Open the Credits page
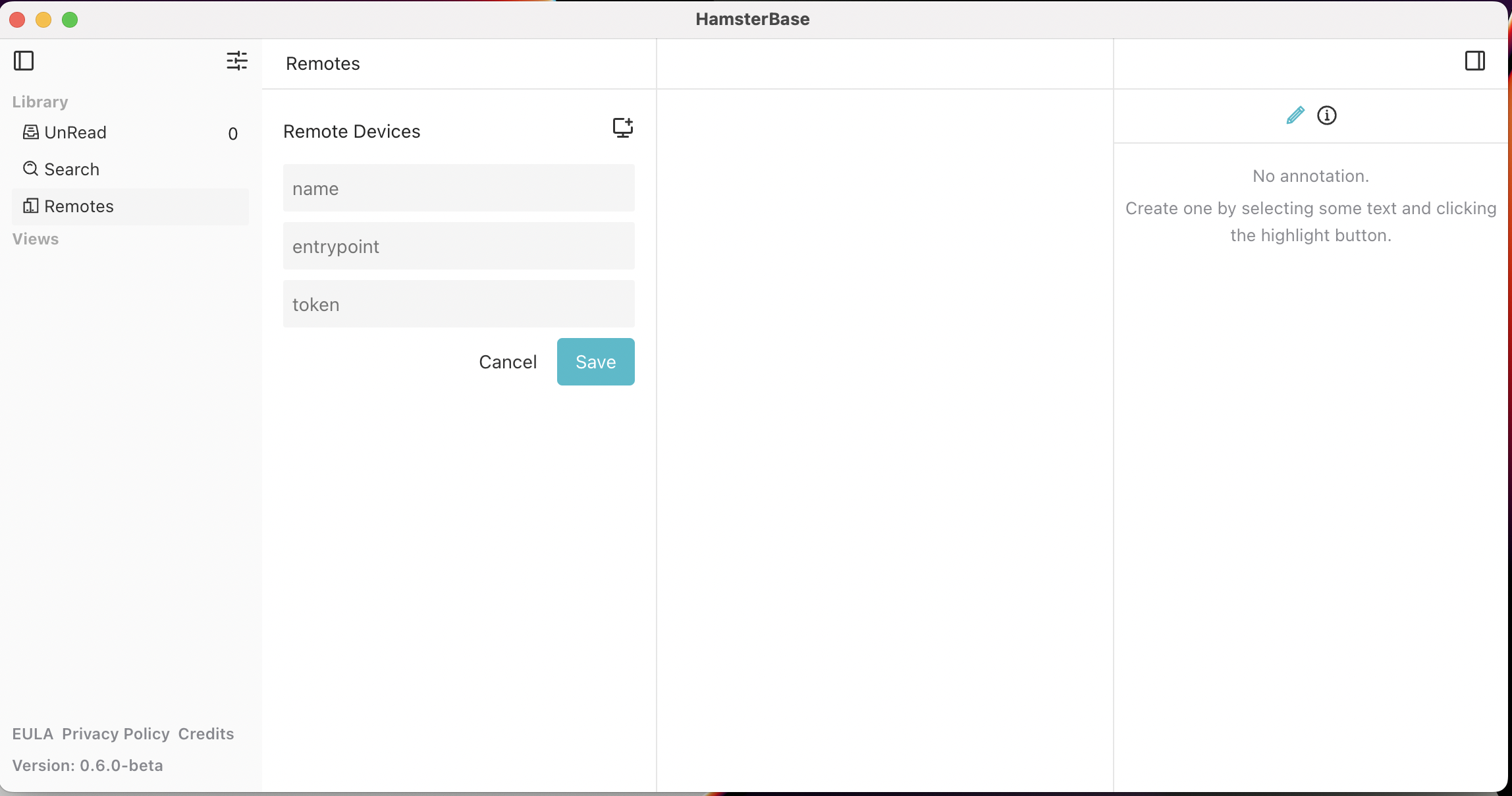This screenshot has width=1512, height=796. [x=205, y=733]
